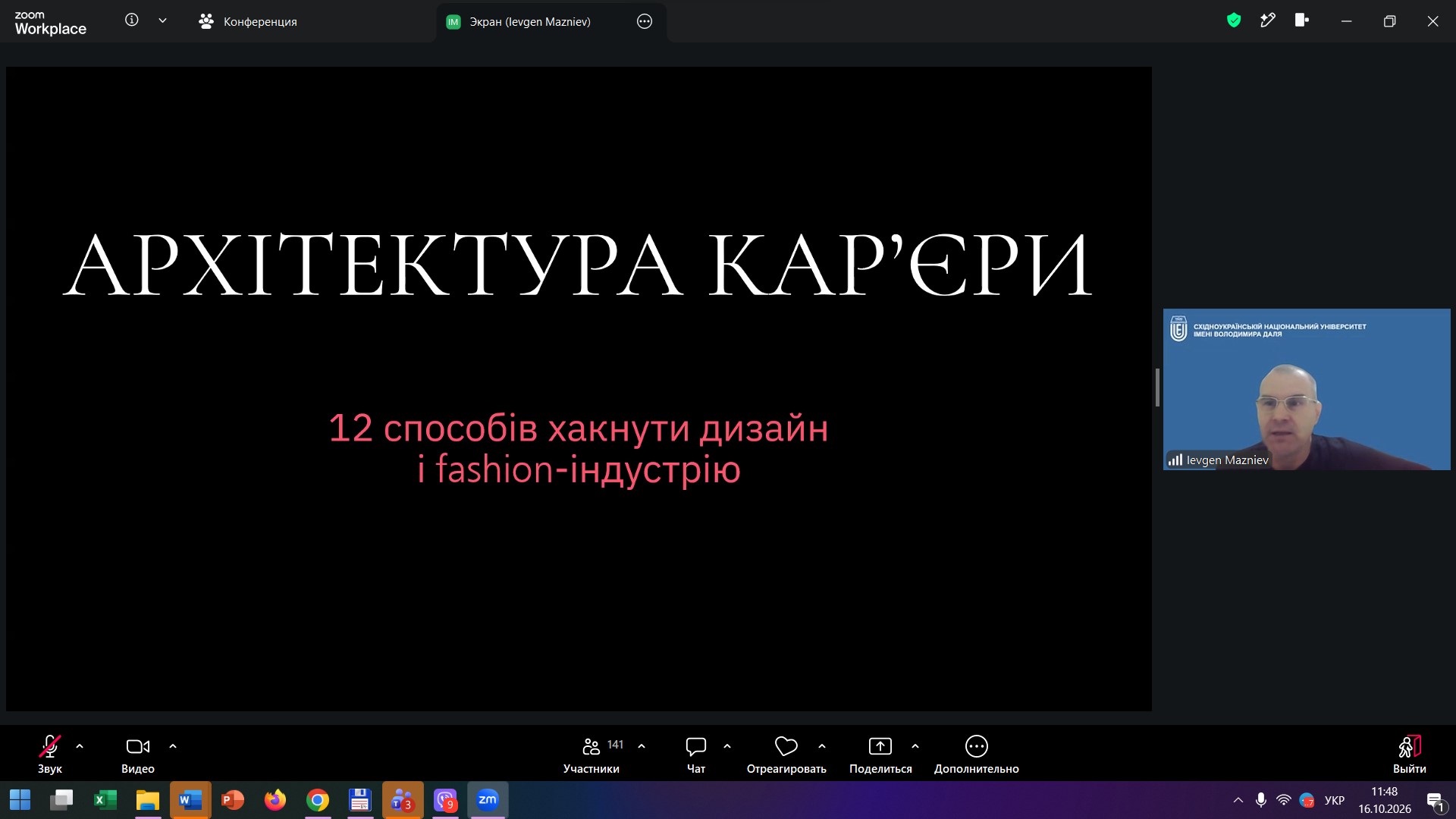Viewport: 1456px width, 819px height.
Task: Open share options arrow next to Поделиться
Action: [915, 746]
